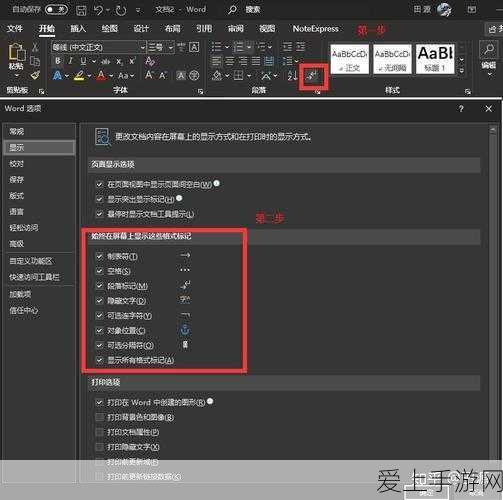The width and height of the screenshot is (503, 500).
Task: Click the Copy icon in clipboard group
Action: [x=35, y=61]
